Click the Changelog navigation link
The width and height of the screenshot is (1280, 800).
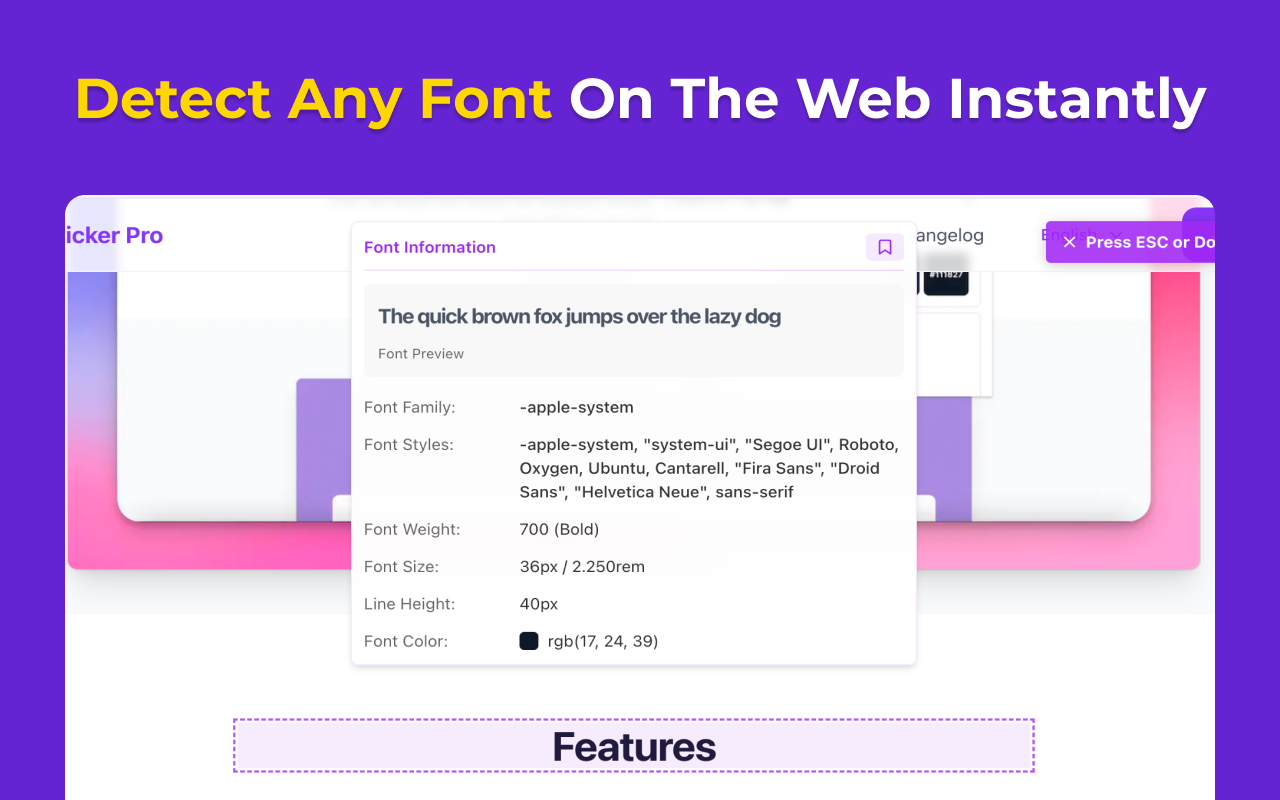coord(949,235)
